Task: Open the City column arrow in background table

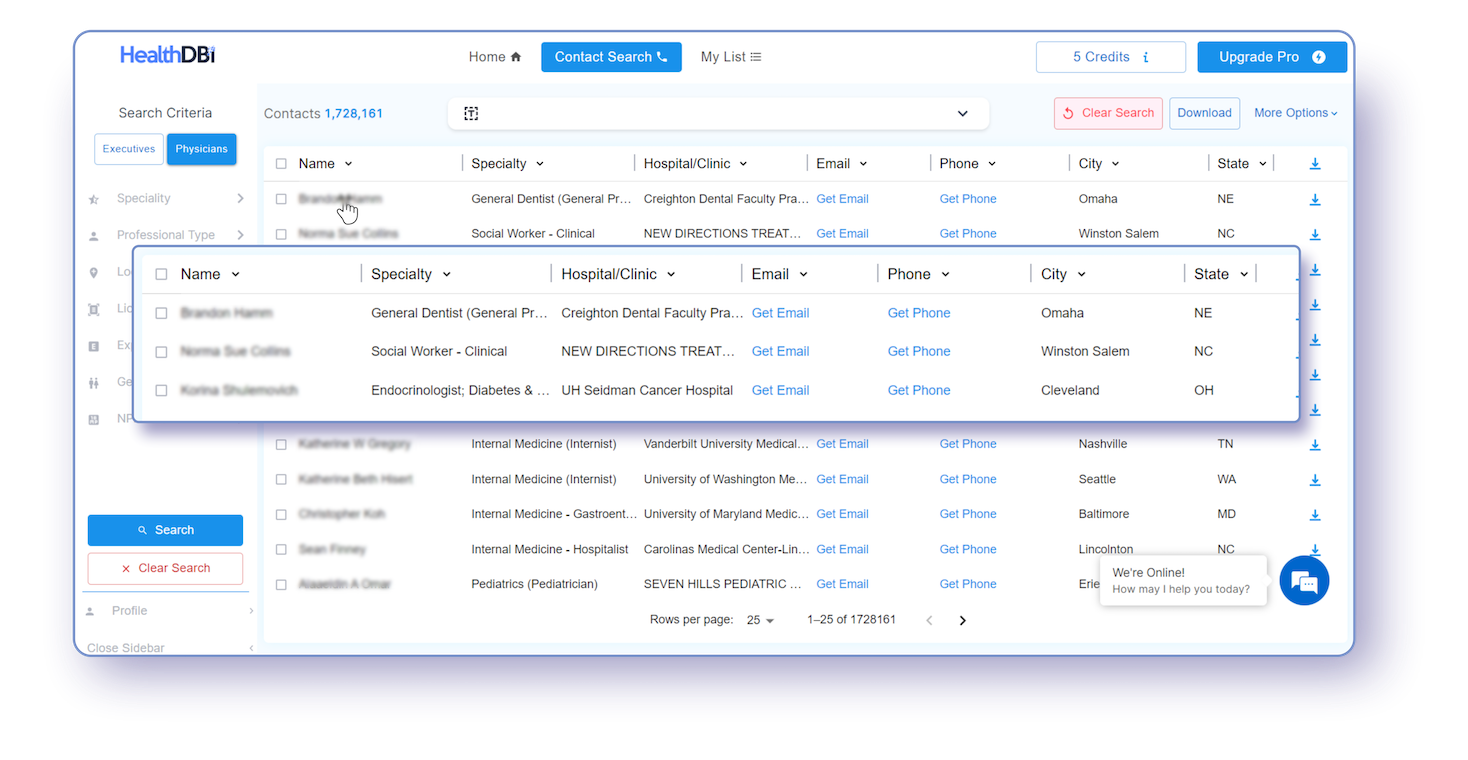Action: click(1115, 164)
